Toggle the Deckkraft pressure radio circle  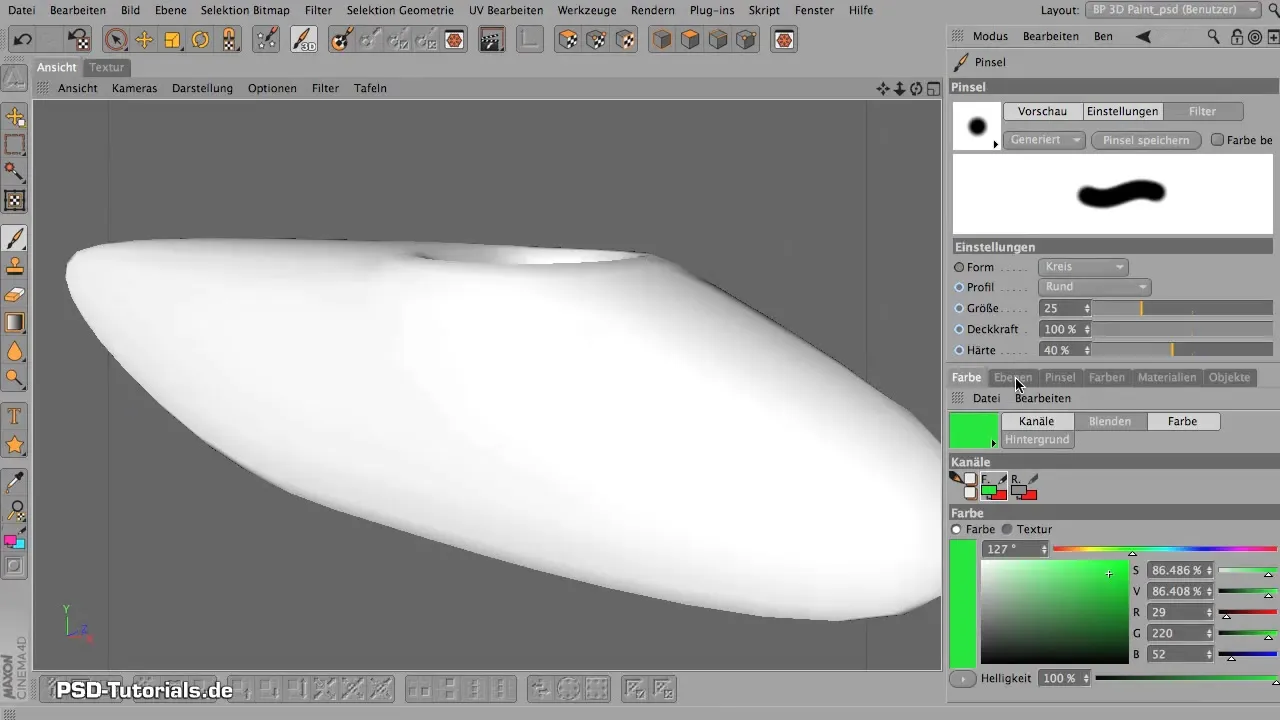[x=959, y=329]
